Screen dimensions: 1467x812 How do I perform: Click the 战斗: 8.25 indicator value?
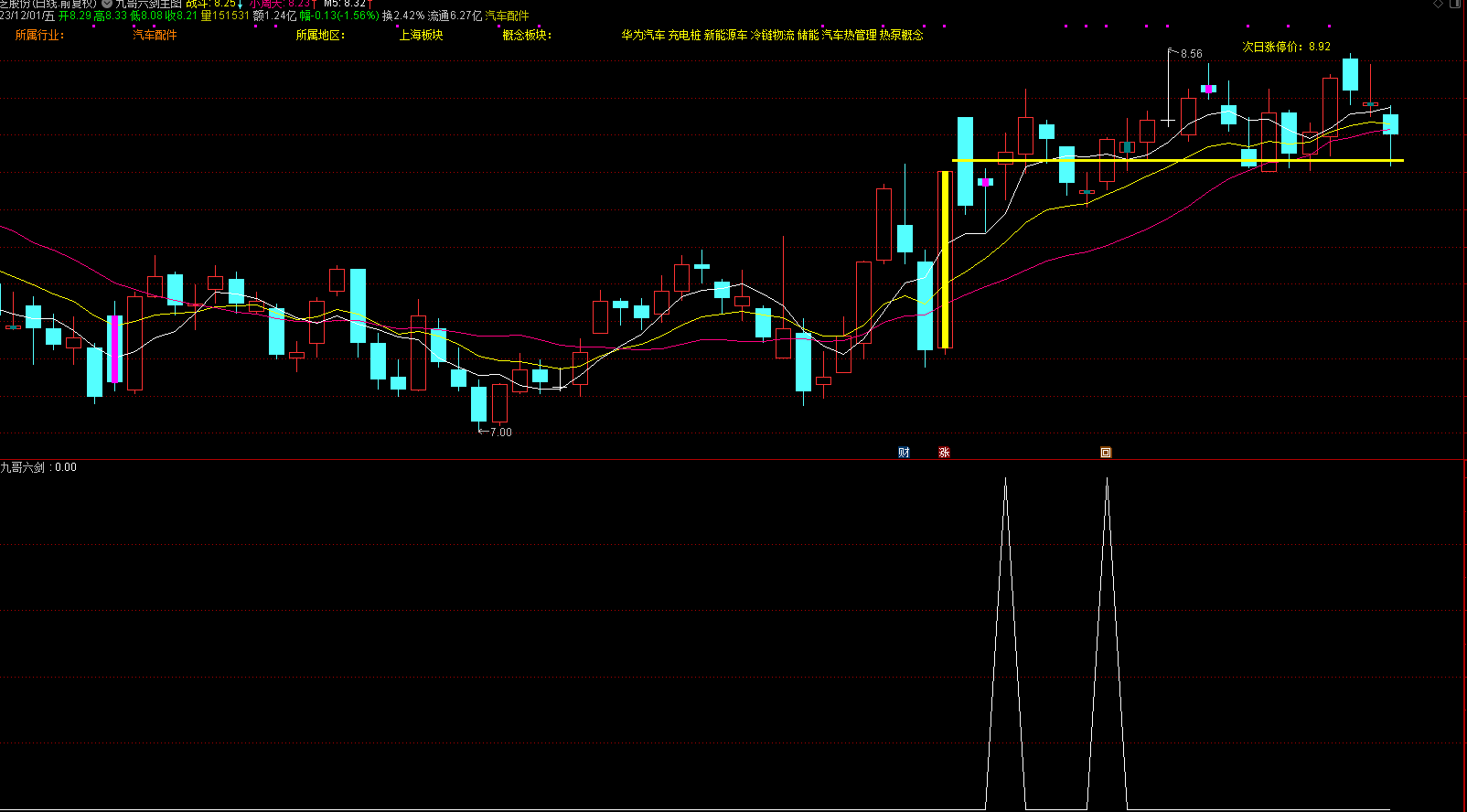coord(210,4)
